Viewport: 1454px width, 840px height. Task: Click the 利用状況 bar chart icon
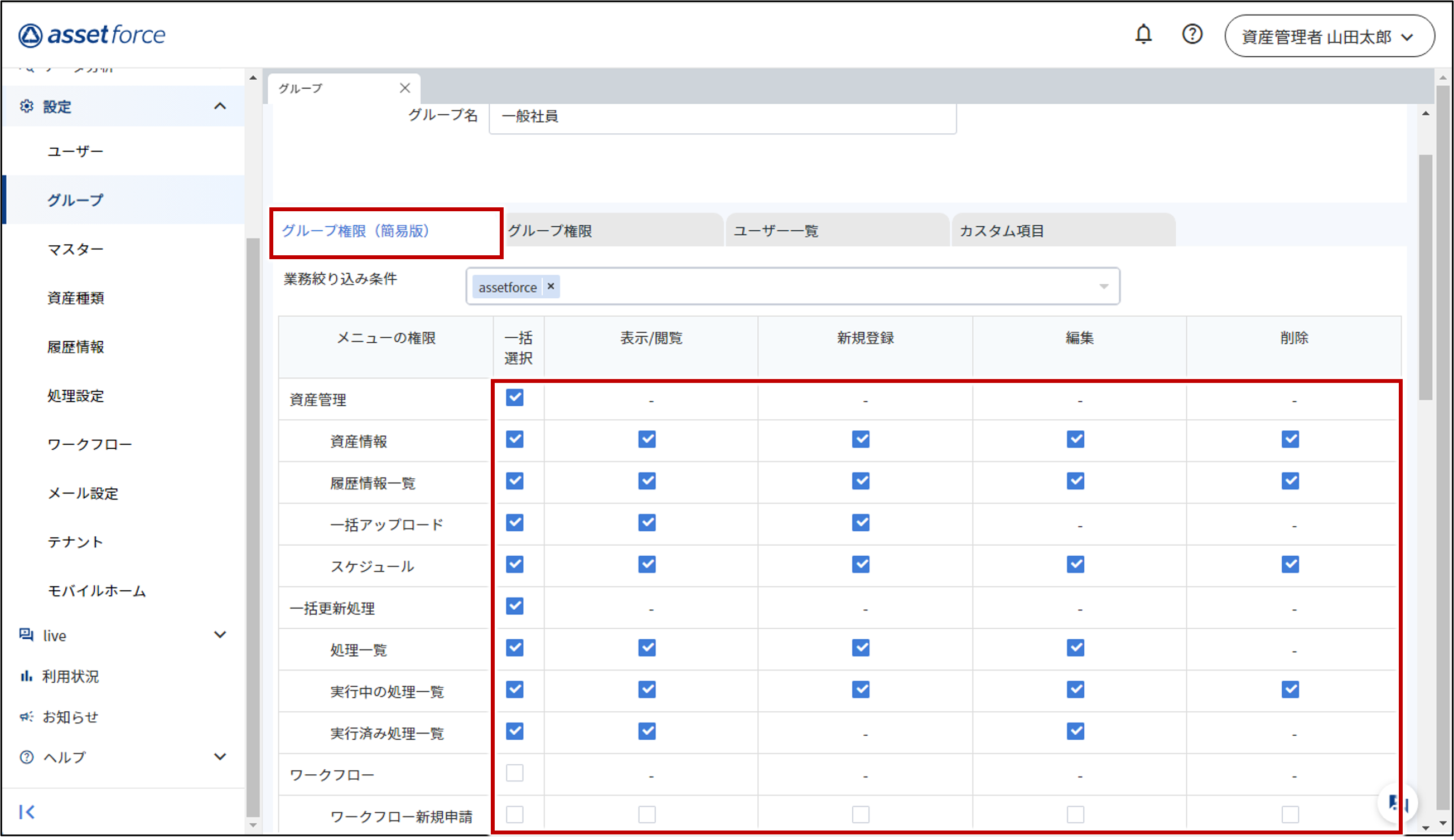[x=27, y=676]
